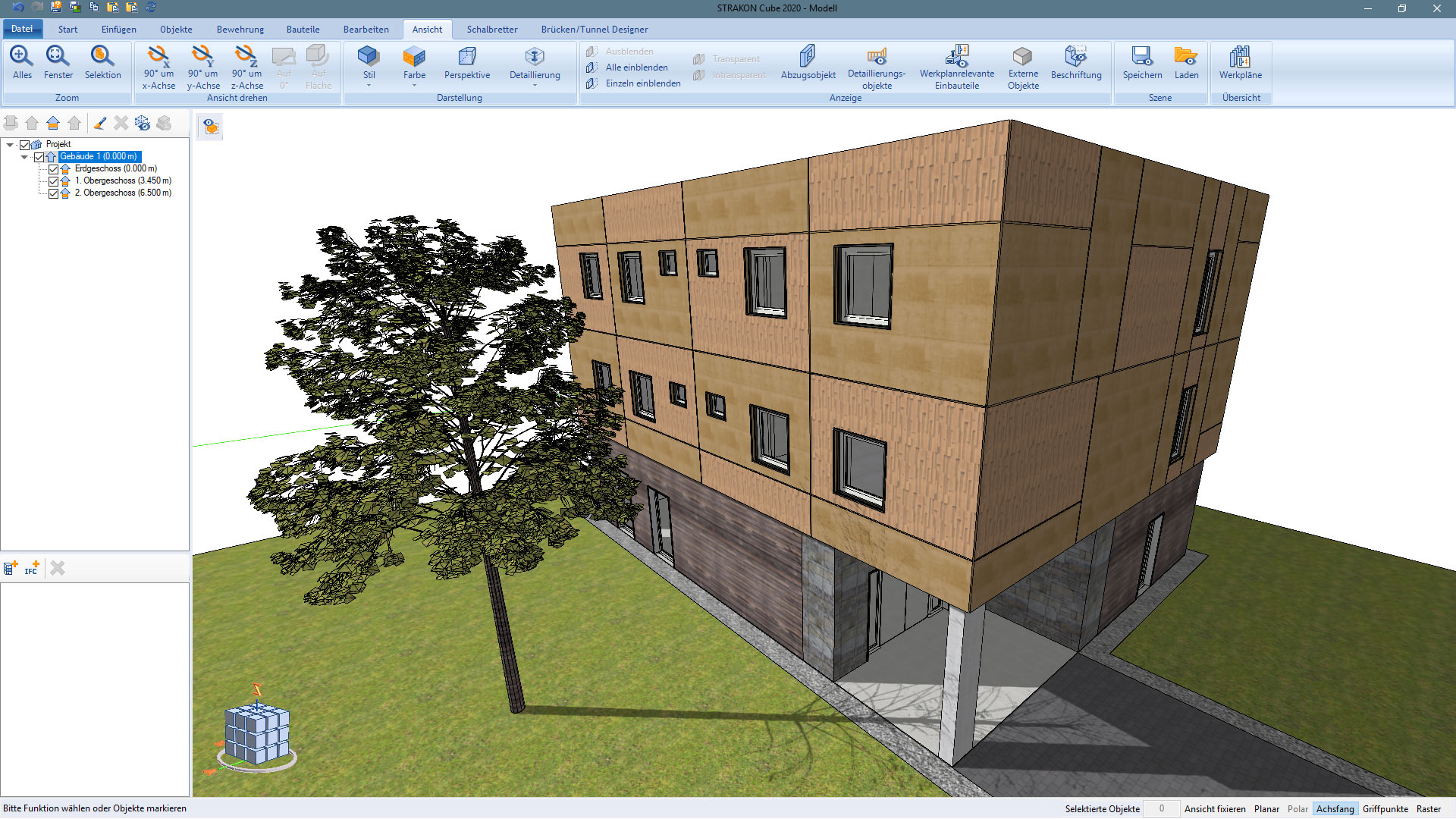Click Speichern scene icon

[1142, 56]
